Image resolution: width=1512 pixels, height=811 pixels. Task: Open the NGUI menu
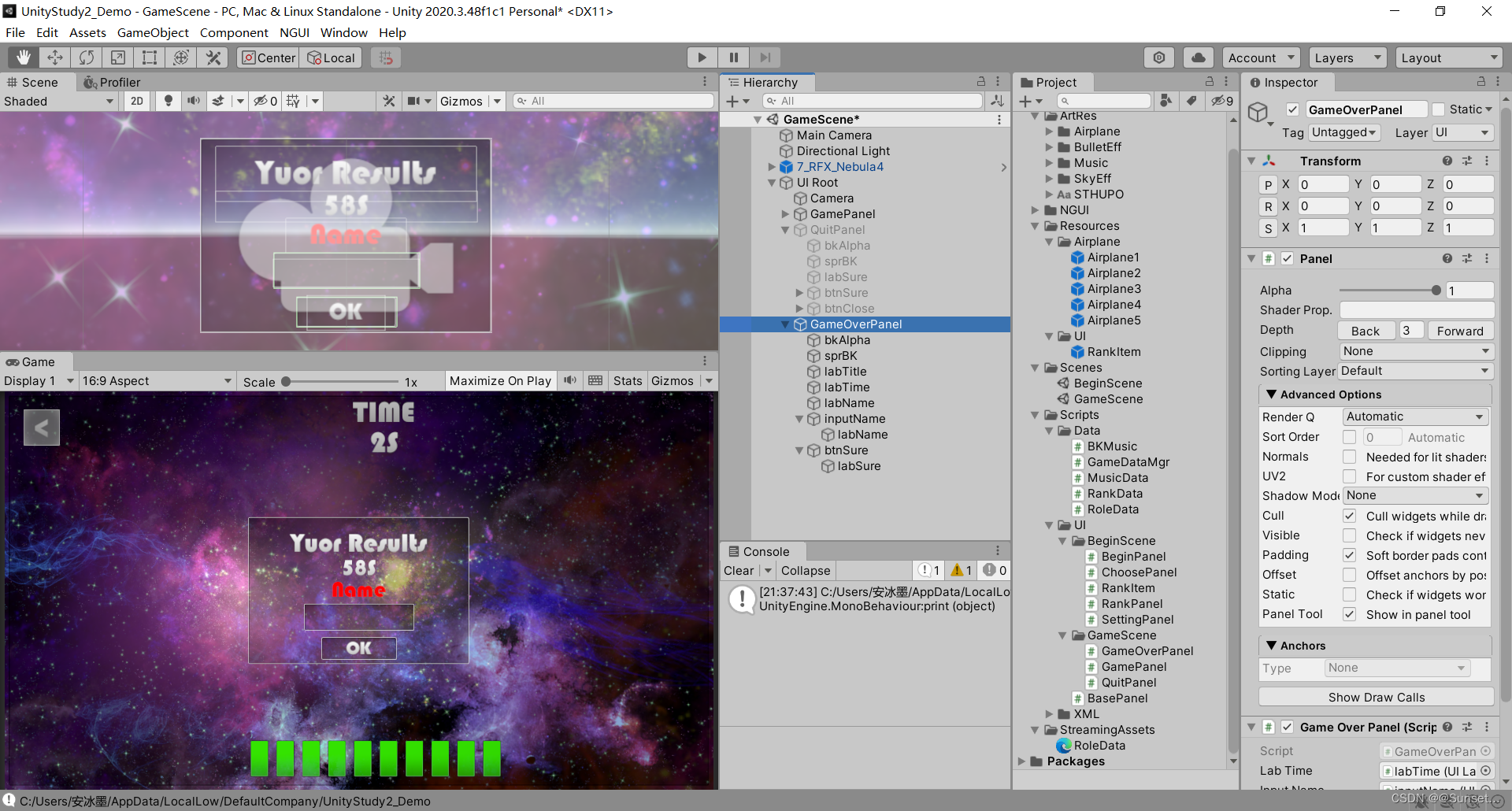(x=294, y=32)
